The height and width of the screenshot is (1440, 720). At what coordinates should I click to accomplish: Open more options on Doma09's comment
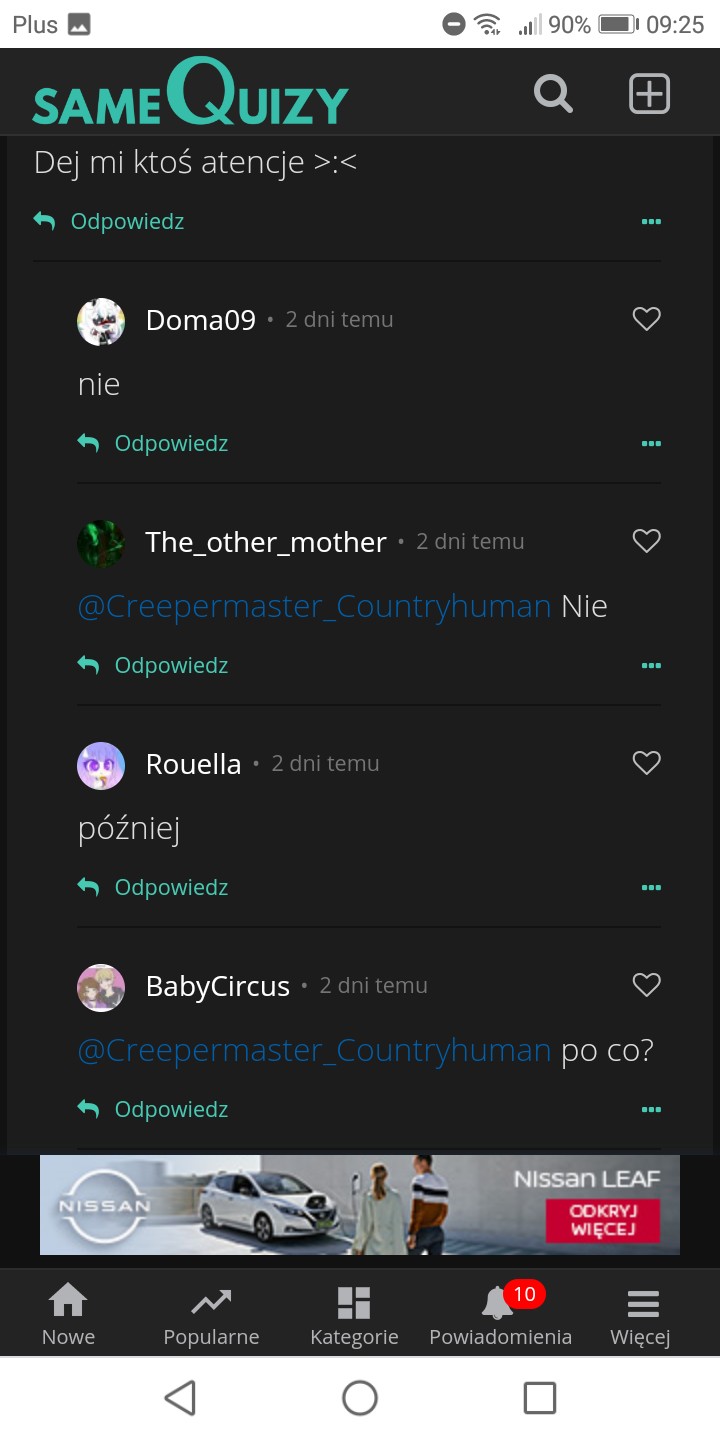[651, 443]
